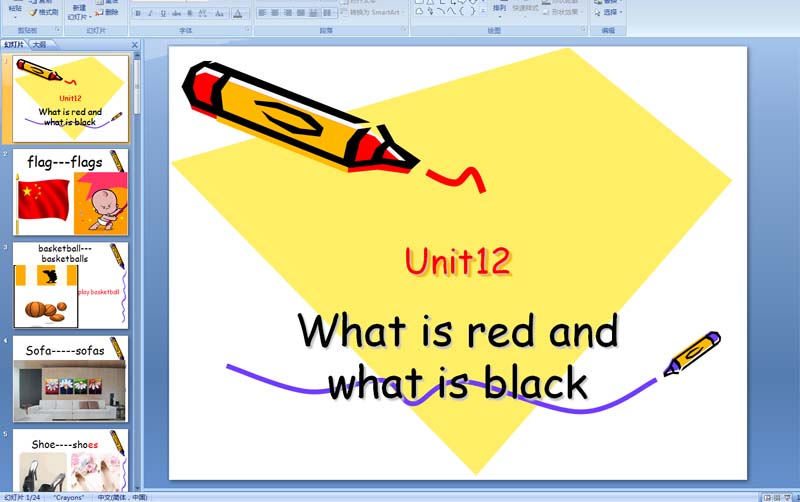Open Shape Effects (形状效果) menu
The width and height of the screenshot is (800, 502).
tap(562, 12)
